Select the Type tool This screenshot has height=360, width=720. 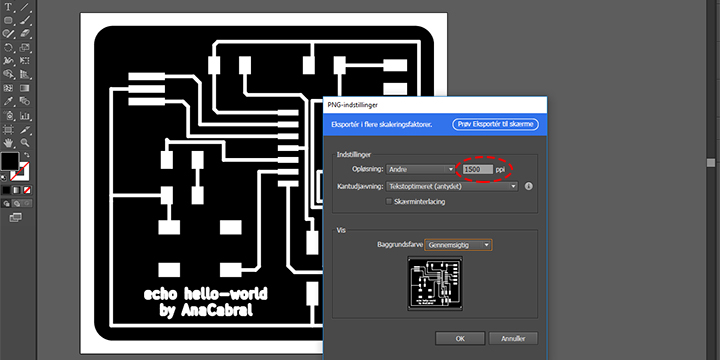tap(8, 7)
